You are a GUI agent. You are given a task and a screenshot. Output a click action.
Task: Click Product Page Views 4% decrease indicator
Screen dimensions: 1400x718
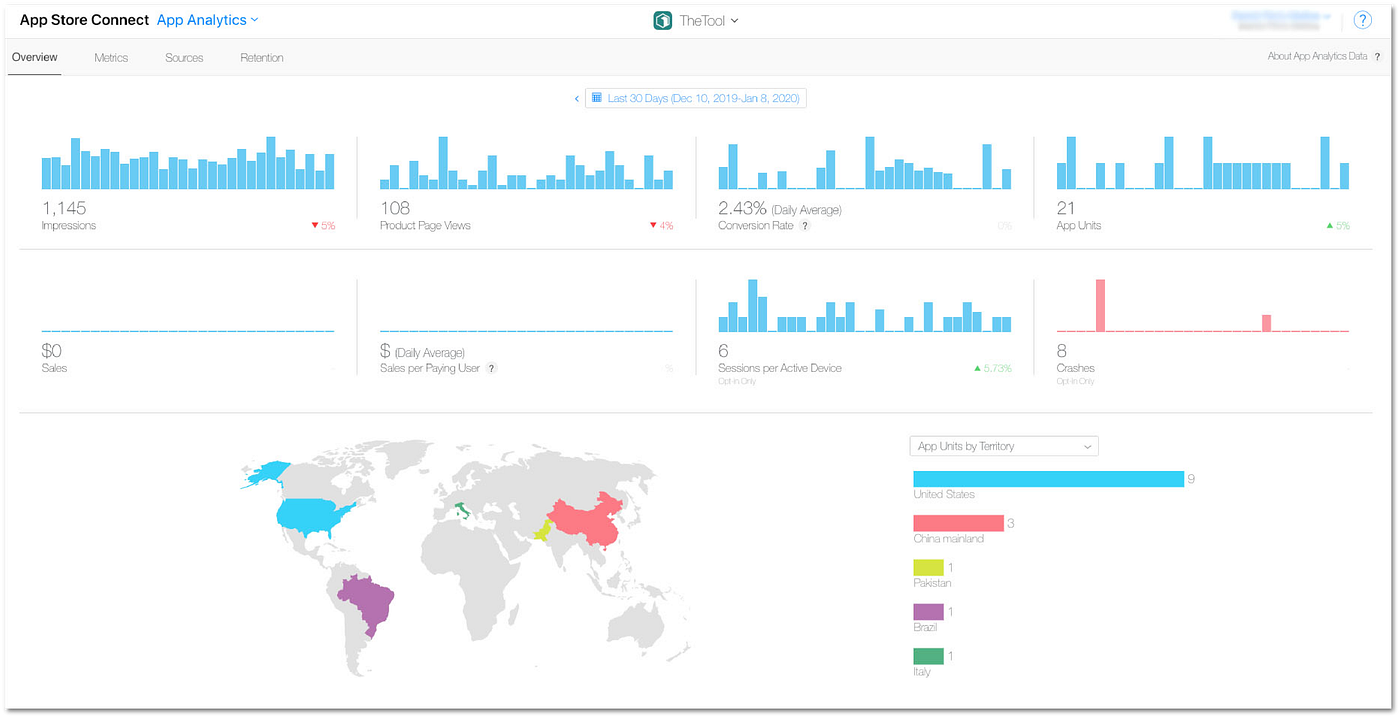tap(661, 226)
